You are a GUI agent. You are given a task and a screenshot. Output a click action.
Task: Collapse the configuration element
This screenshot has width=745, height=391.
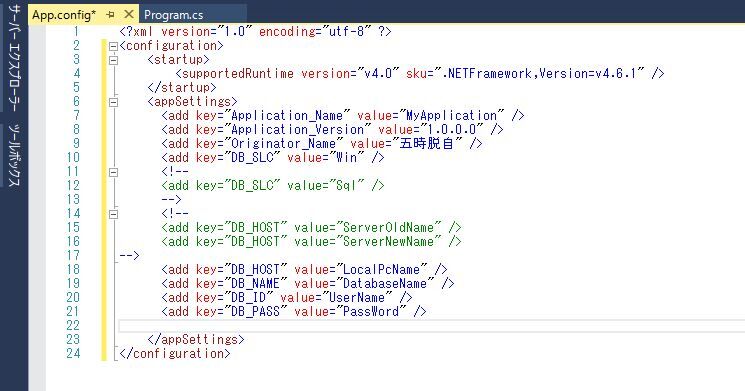(113, 47)
